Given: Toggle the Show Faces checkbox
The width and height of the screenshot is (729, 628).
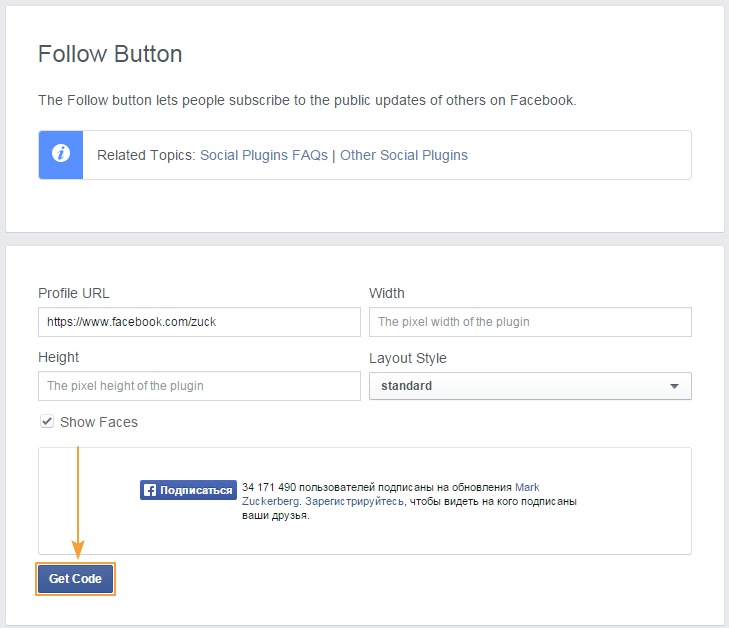Looking at the screenshot, I should coord(46,422).
